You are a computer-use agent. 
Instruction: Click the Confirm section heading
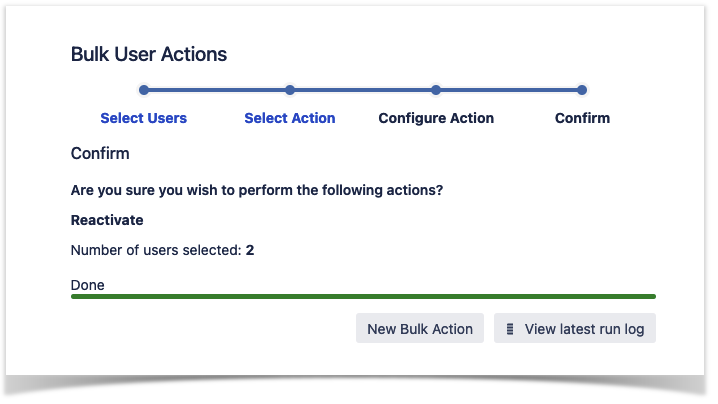(100, 154)
